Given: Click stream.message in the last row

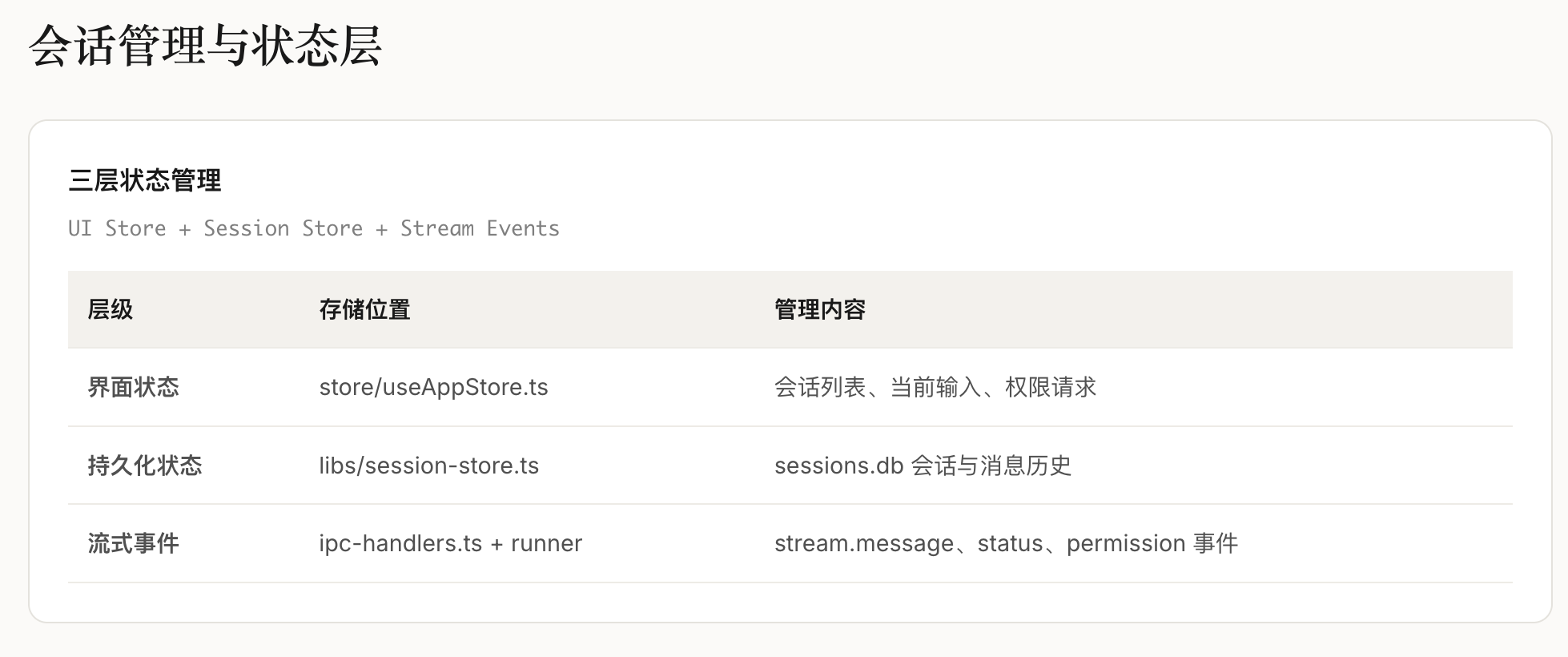Looking at the screenshot, I should click(864, 543).
